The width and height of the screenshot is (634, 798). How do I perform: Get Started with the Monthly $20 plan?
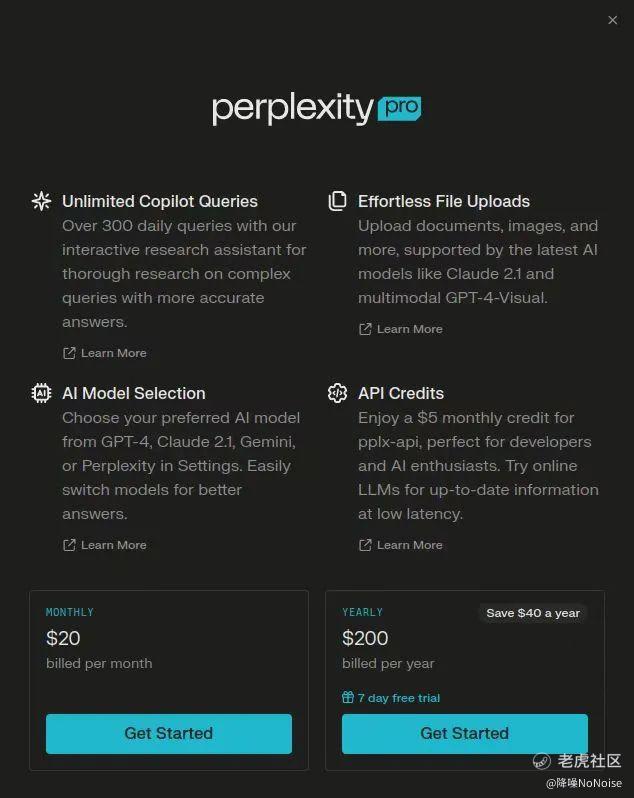click(169, 733)
